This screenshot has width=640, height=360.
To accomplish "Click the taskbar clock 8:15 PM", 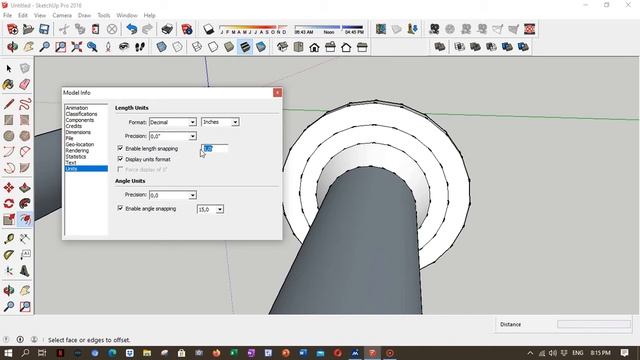I will (x=600, y=353).
